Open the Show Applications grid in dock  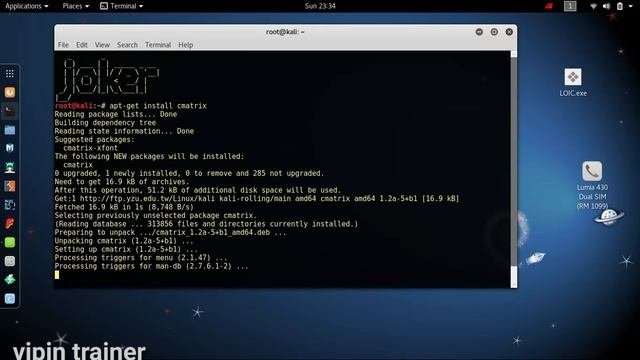click(10, 73)
